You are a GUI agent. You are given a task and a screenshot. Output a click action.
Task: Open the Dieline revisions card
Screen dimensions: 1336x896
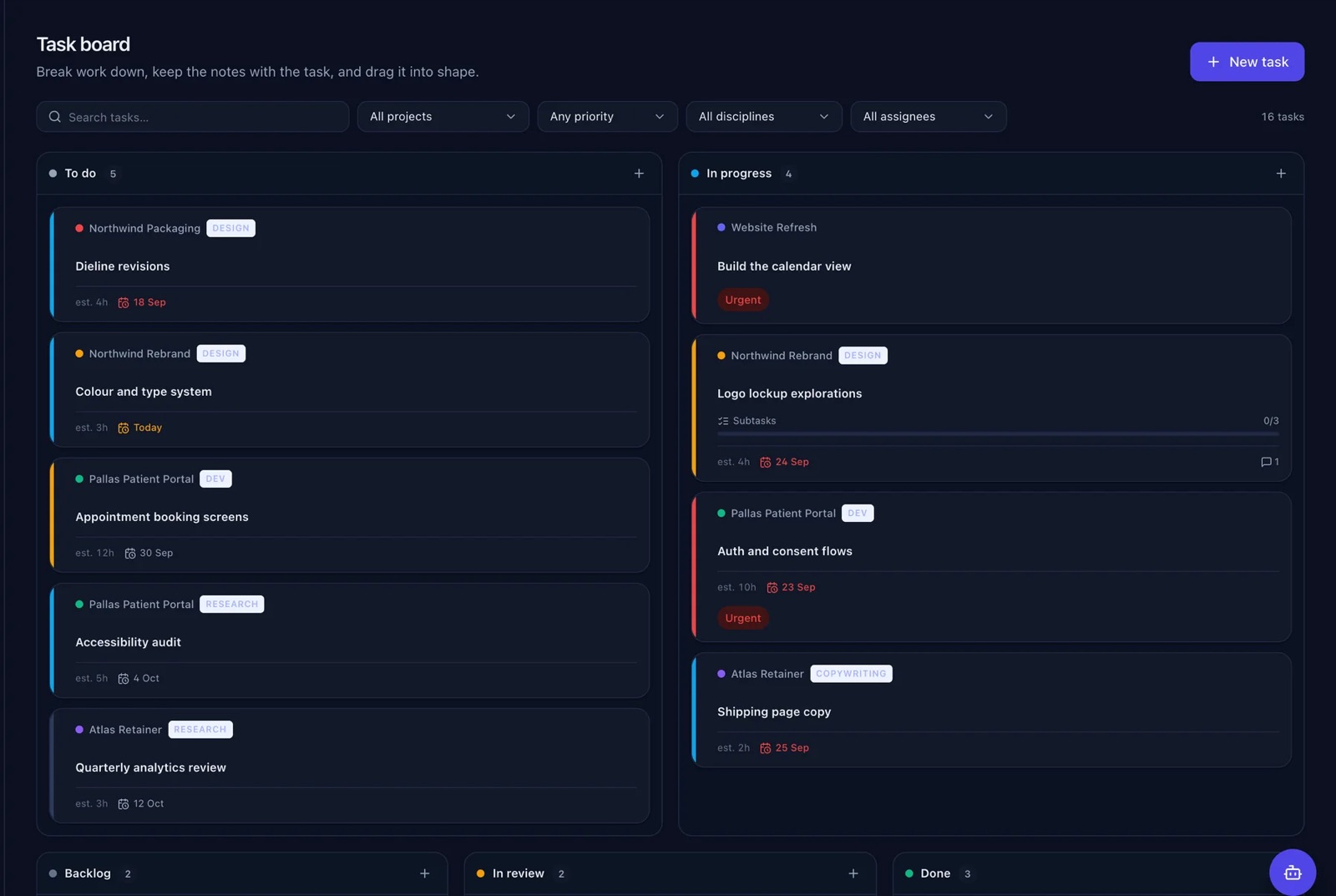pos(349,265)
